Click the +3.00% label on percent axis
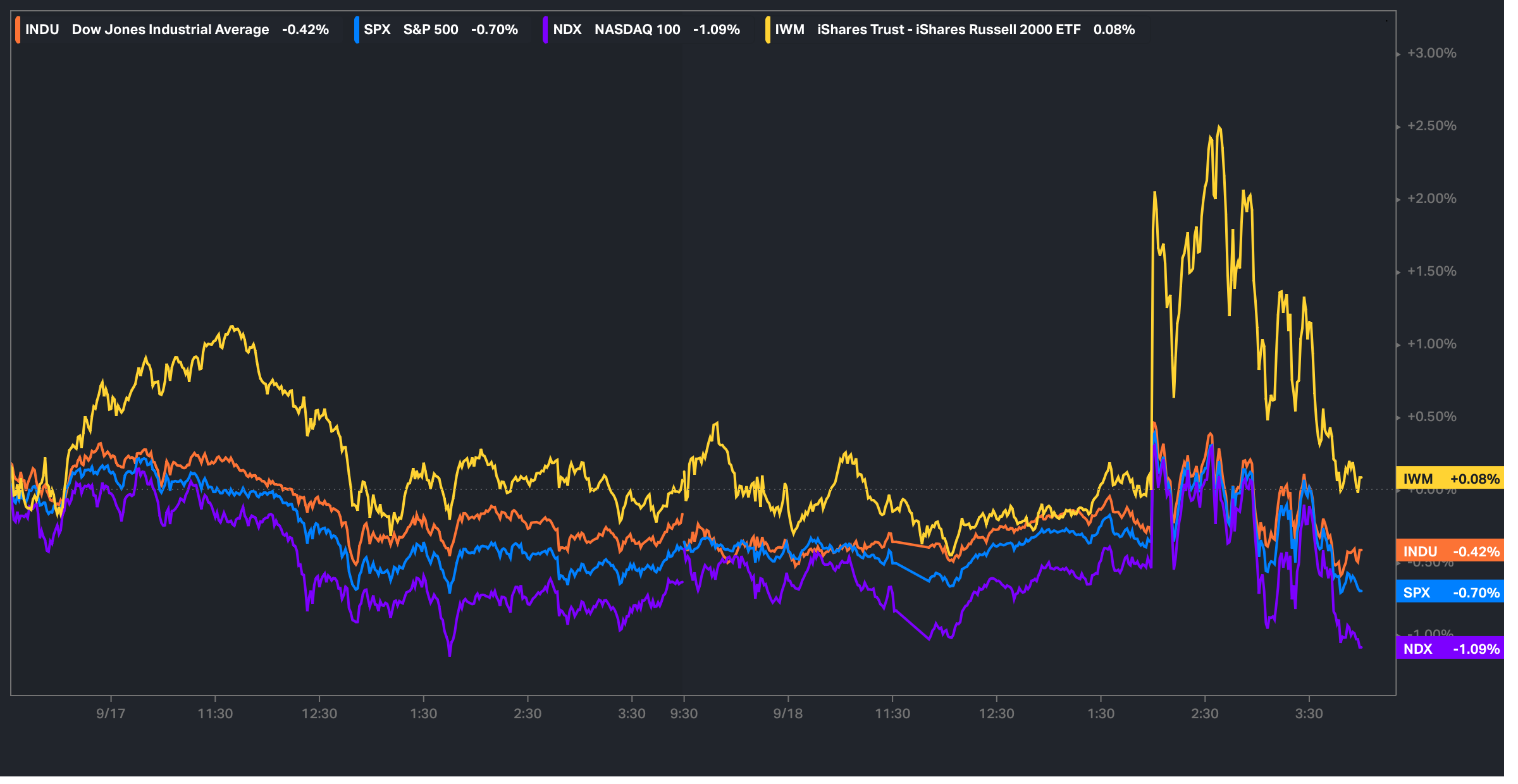This screenshot has height=784, width=1518. (1431, 53)
